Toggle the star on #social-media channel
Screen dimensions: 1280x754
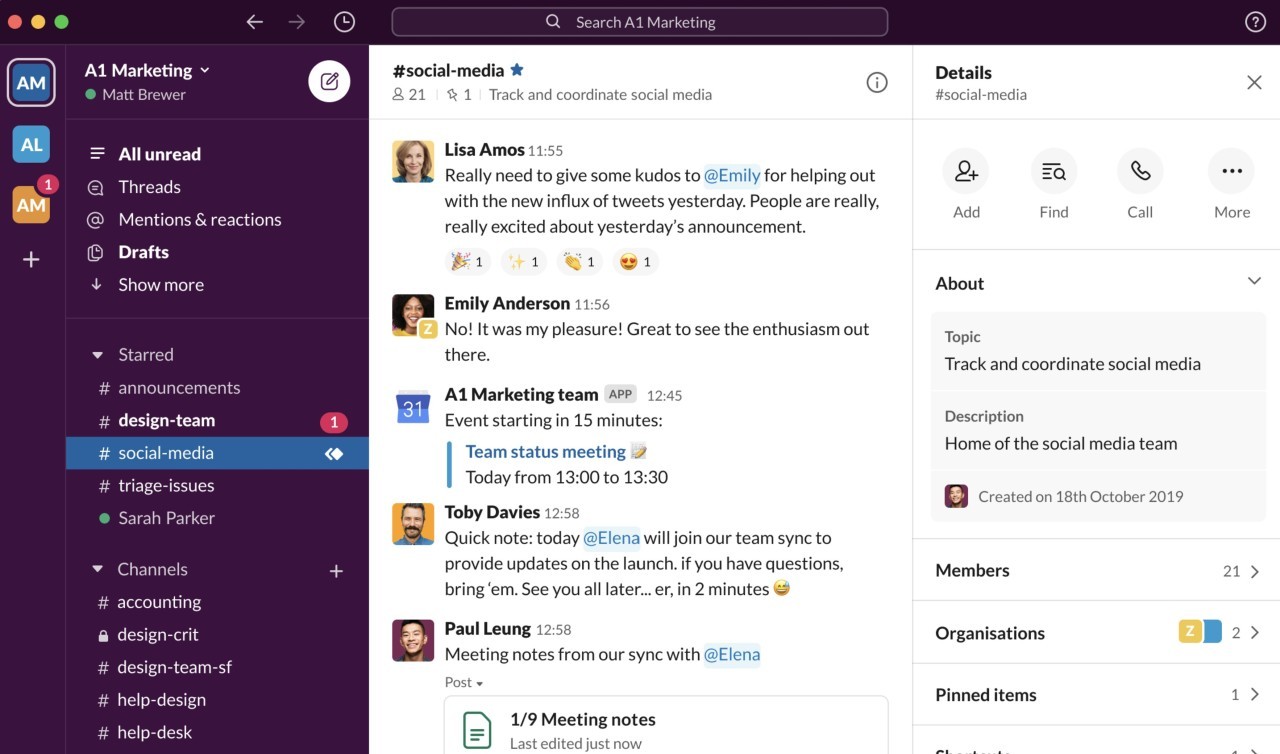517,70
